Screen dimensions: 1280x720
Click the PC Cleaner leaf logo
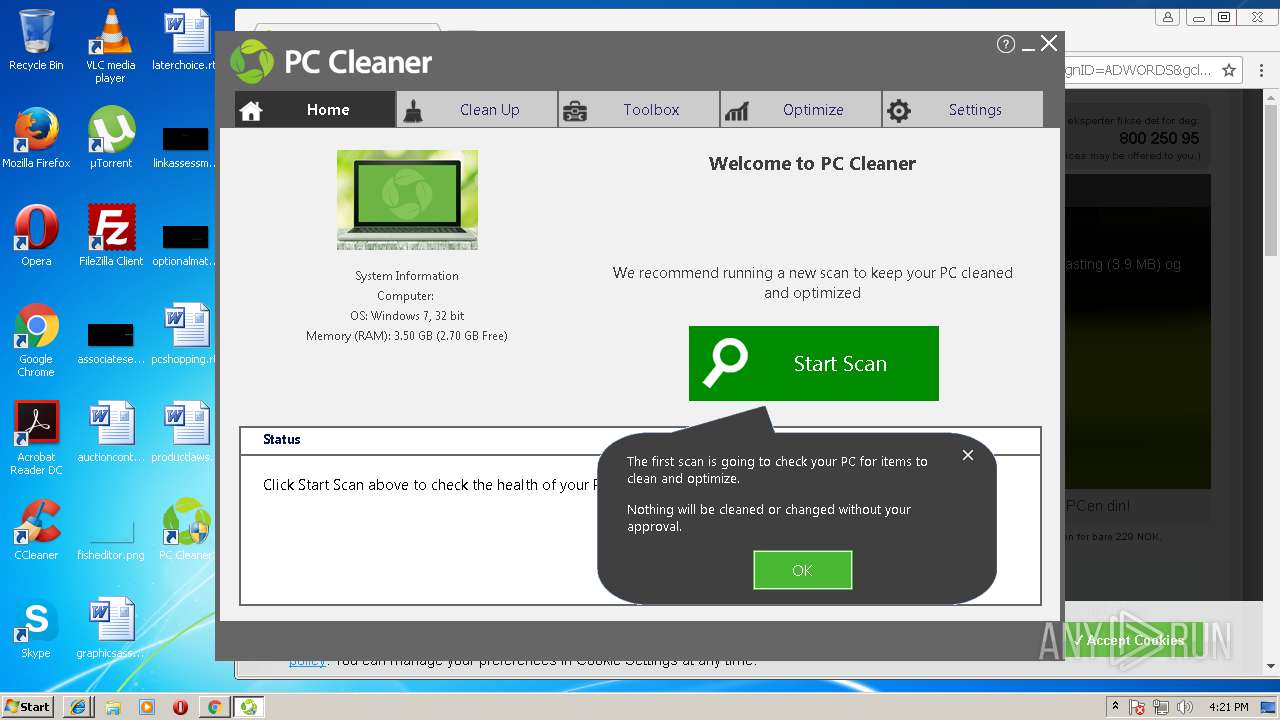pyautogui.click(x=252, y=62)
